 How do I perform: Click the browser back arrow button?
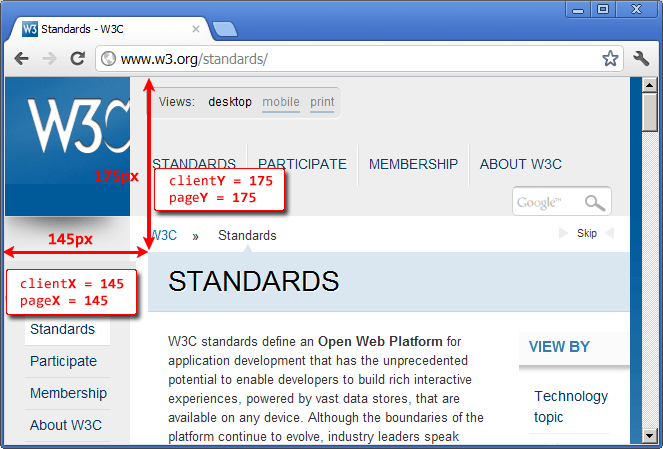click(x=22, y=59)
